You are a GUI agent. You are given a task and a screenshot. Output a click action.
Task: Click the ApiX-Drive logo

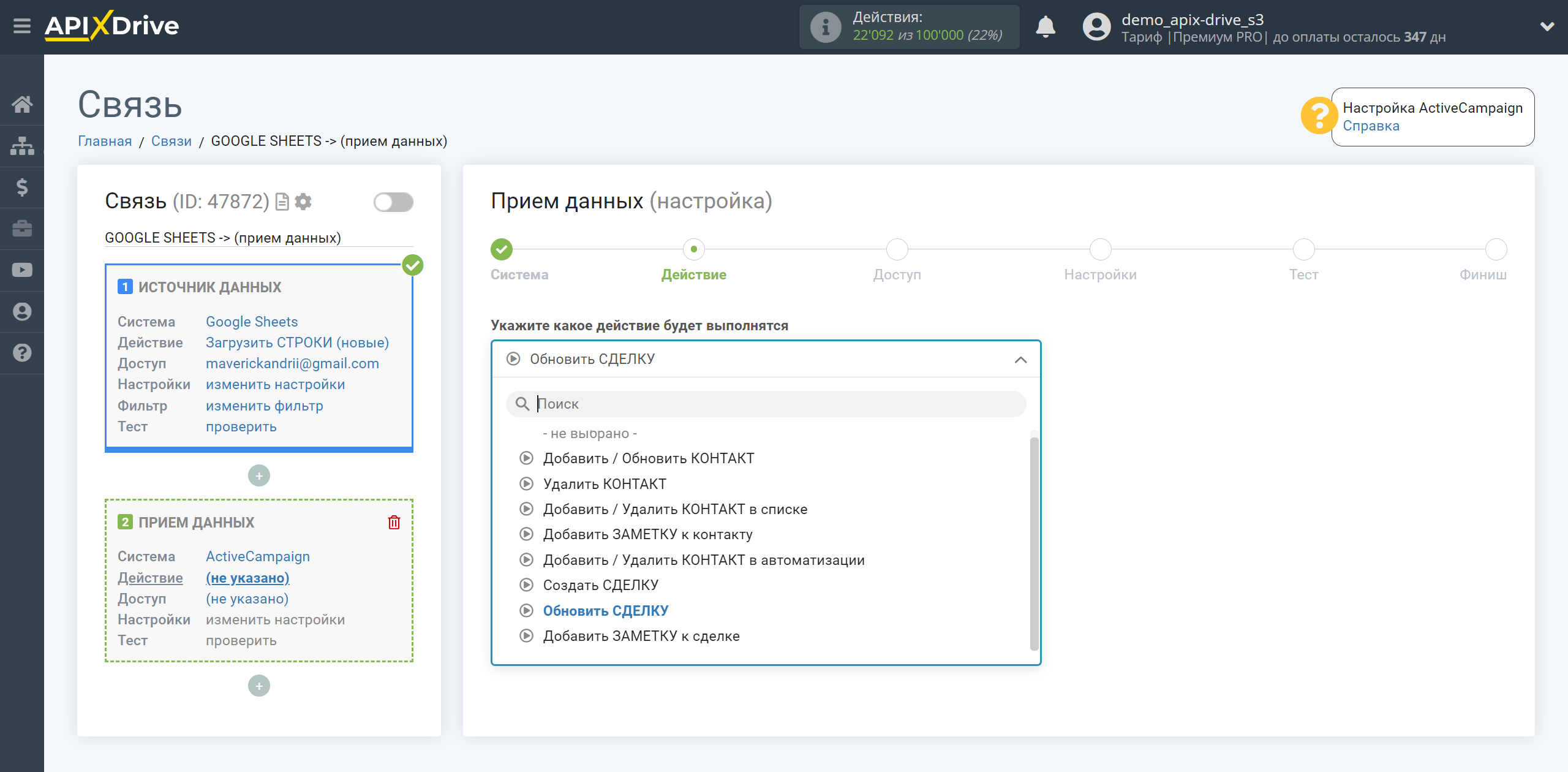112,26
